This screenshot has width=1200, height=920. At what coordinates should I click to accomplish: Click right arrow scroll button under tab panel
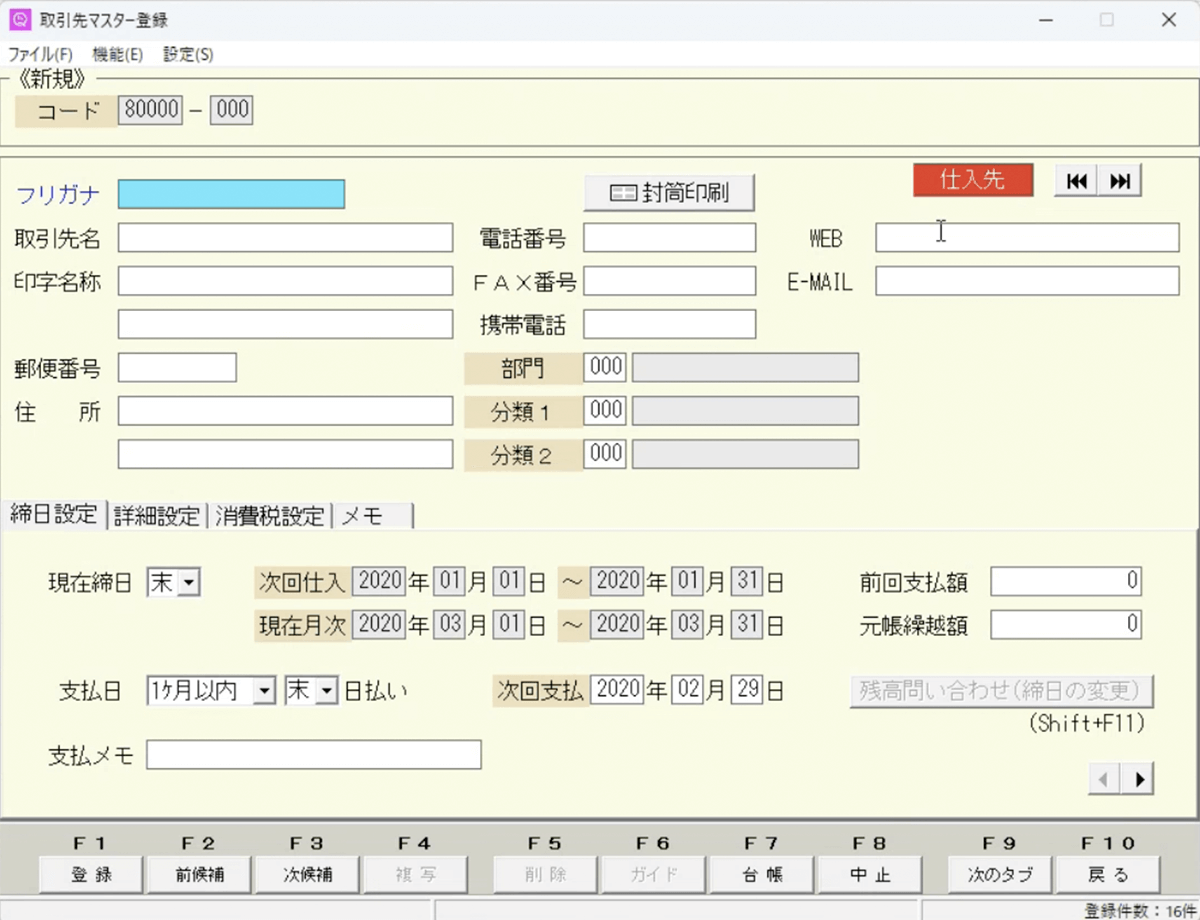click(1138, 778)
